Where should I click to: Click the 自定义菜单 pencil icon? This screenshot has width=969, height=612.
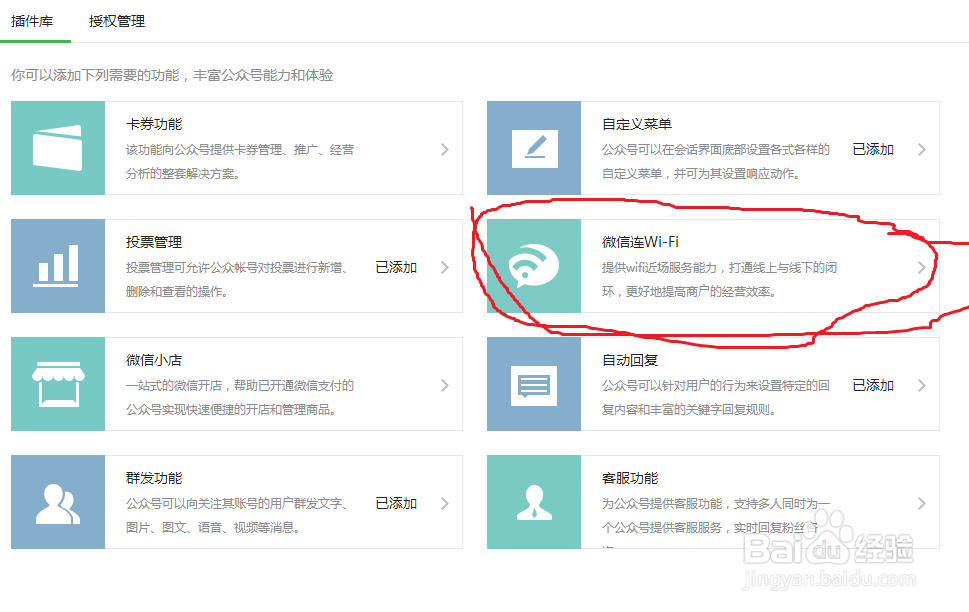pyautogui.click(x=535, y=148)
